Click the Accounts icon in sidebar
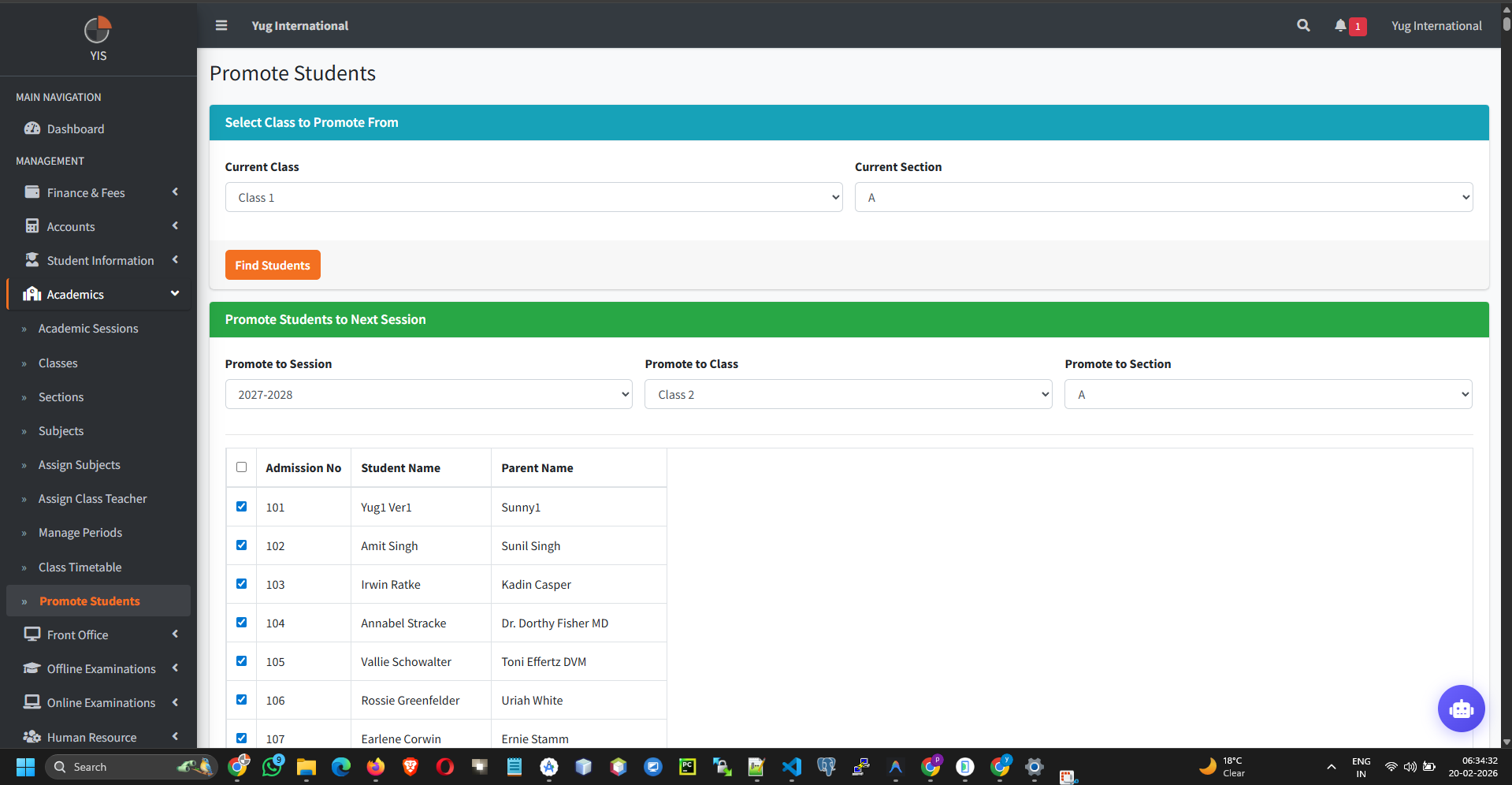This screenshot has width=1512, height=785. coord(32,226)
